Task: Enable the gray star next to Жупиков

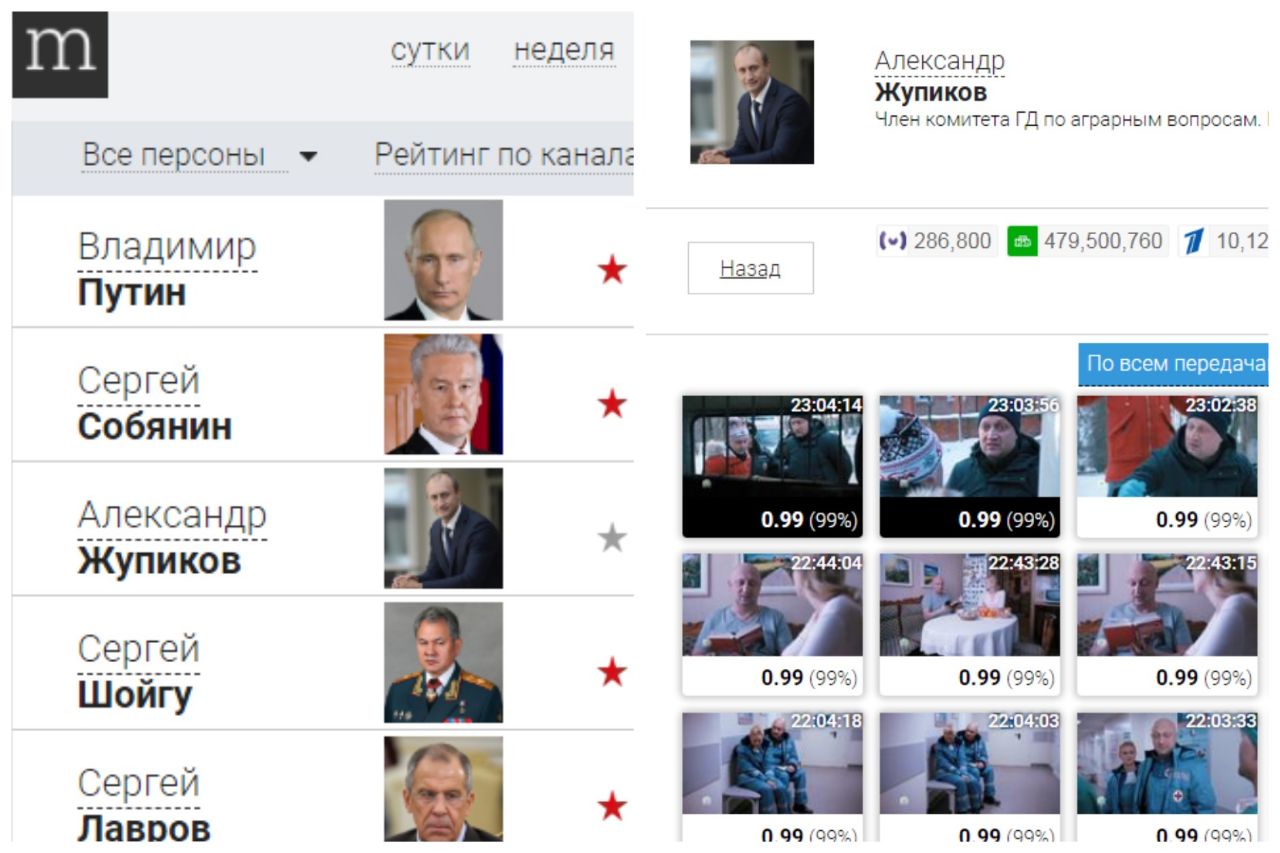Action: pyautogui.click(x=612, y=539)
